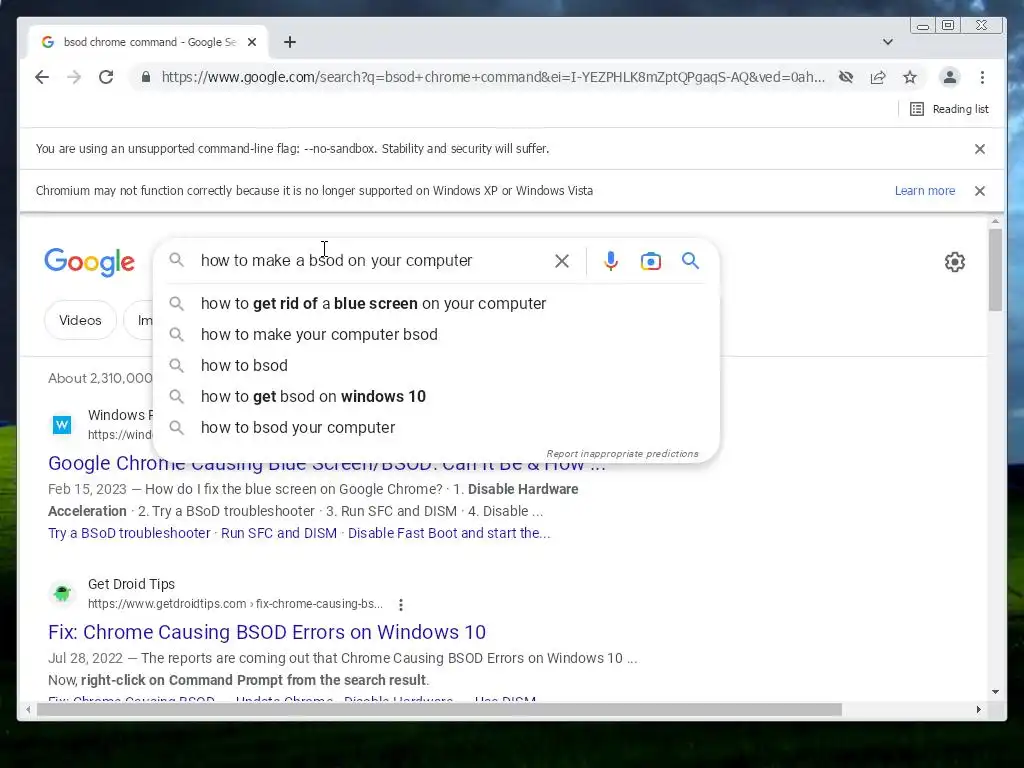This screenshot has height=768, width=1024.
Task: Click the Windows Report site favicon
Action: coord(62,425)
